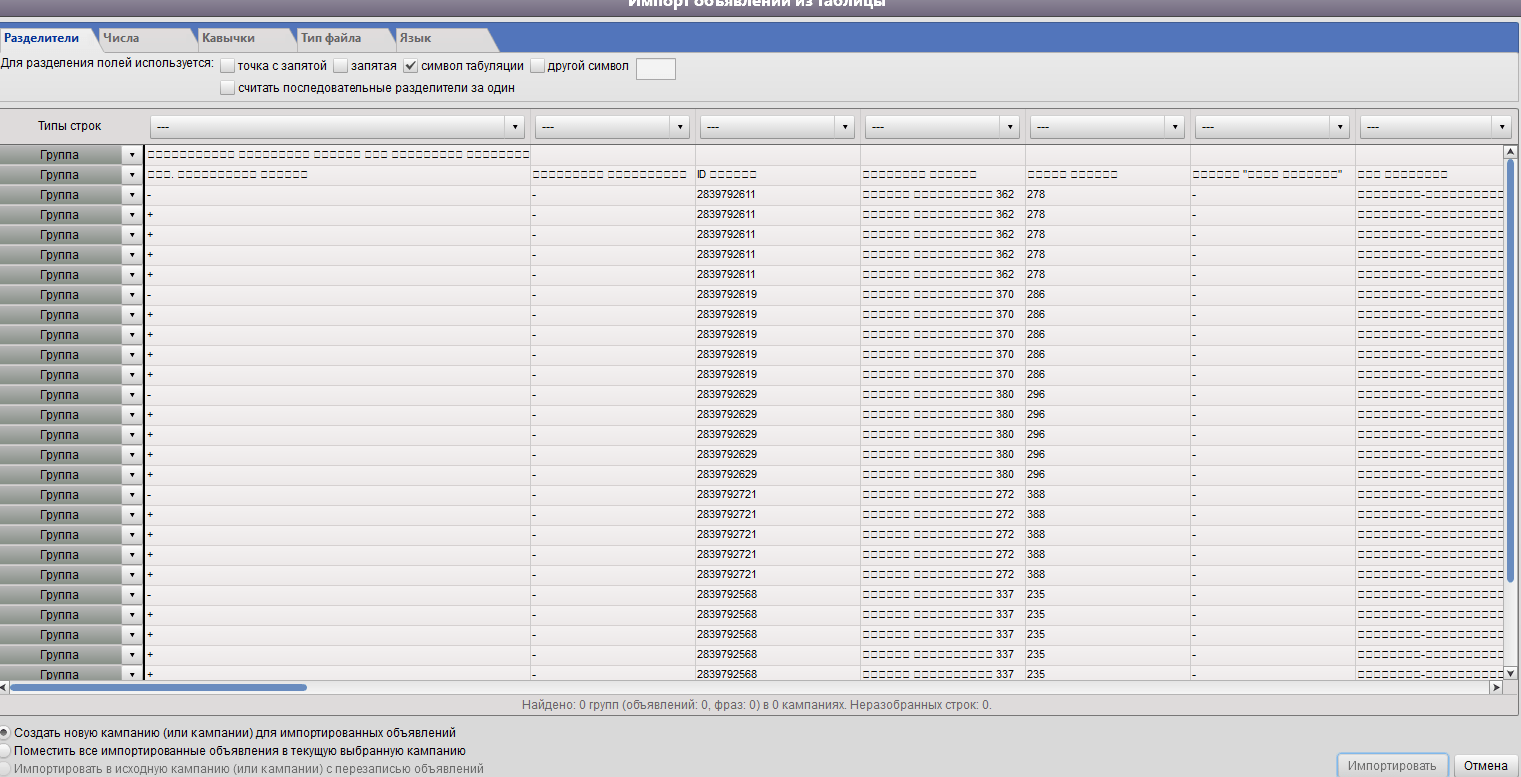Open the Язык tab
This screenshot has width=1521, height=777.
coord(415,38)
